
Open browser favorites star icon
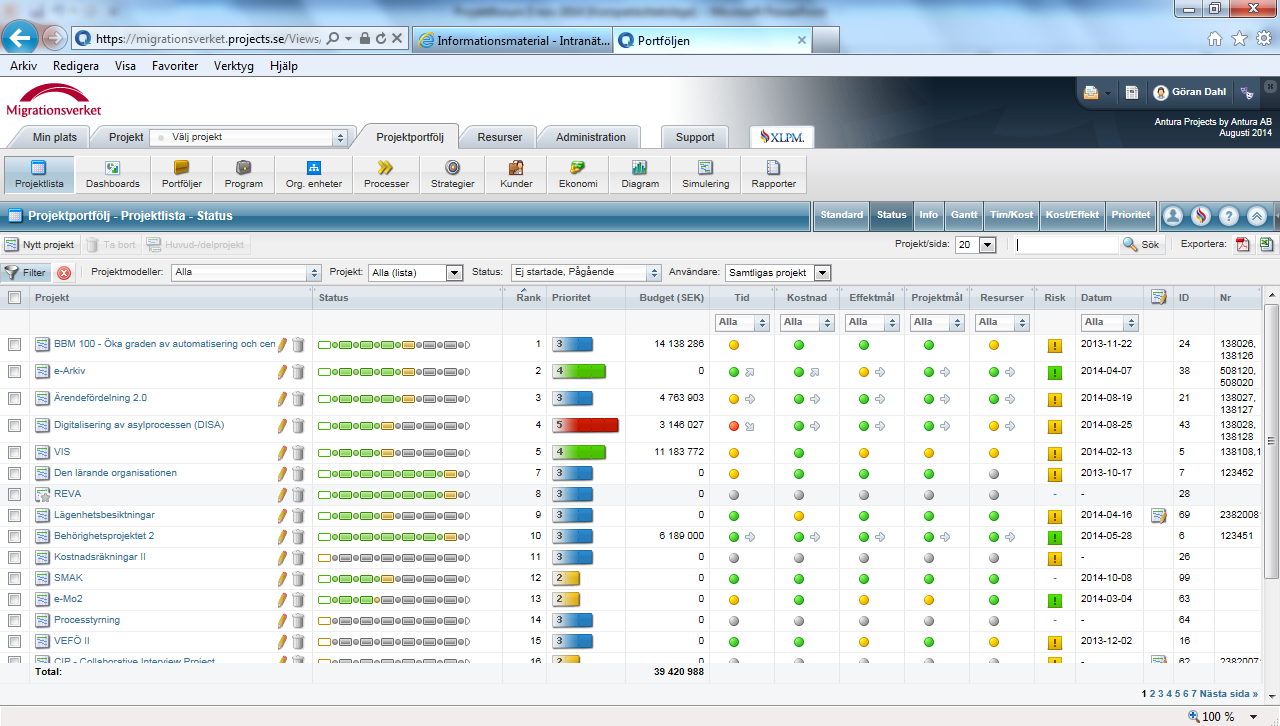[x=1239, y=38]
